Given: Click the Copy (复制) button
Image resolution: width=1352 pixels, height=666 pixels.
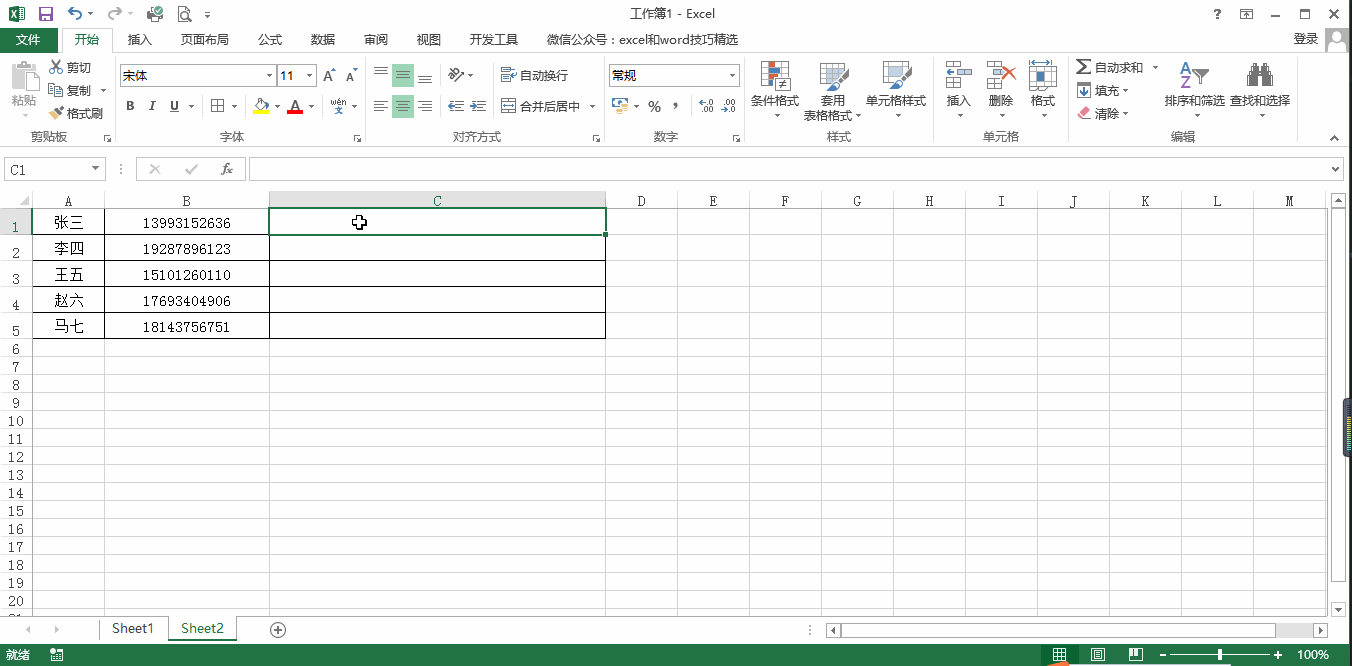Looking at the screenshot, I should (70, 90).
